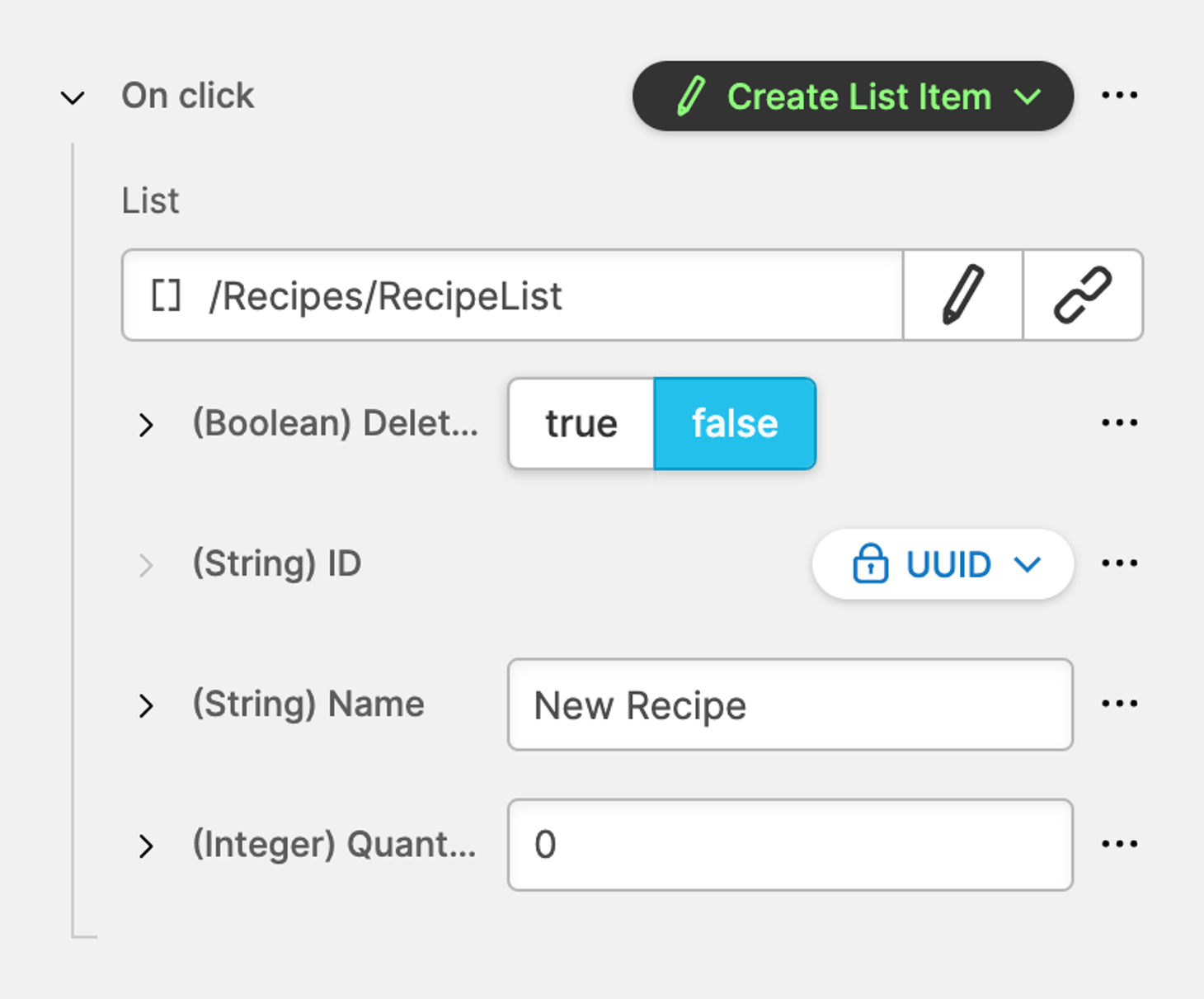Click the pencil edit icon for List path
Image resolution: width=1204 pixels, height=999 pixels.
[x=962, y=295]
